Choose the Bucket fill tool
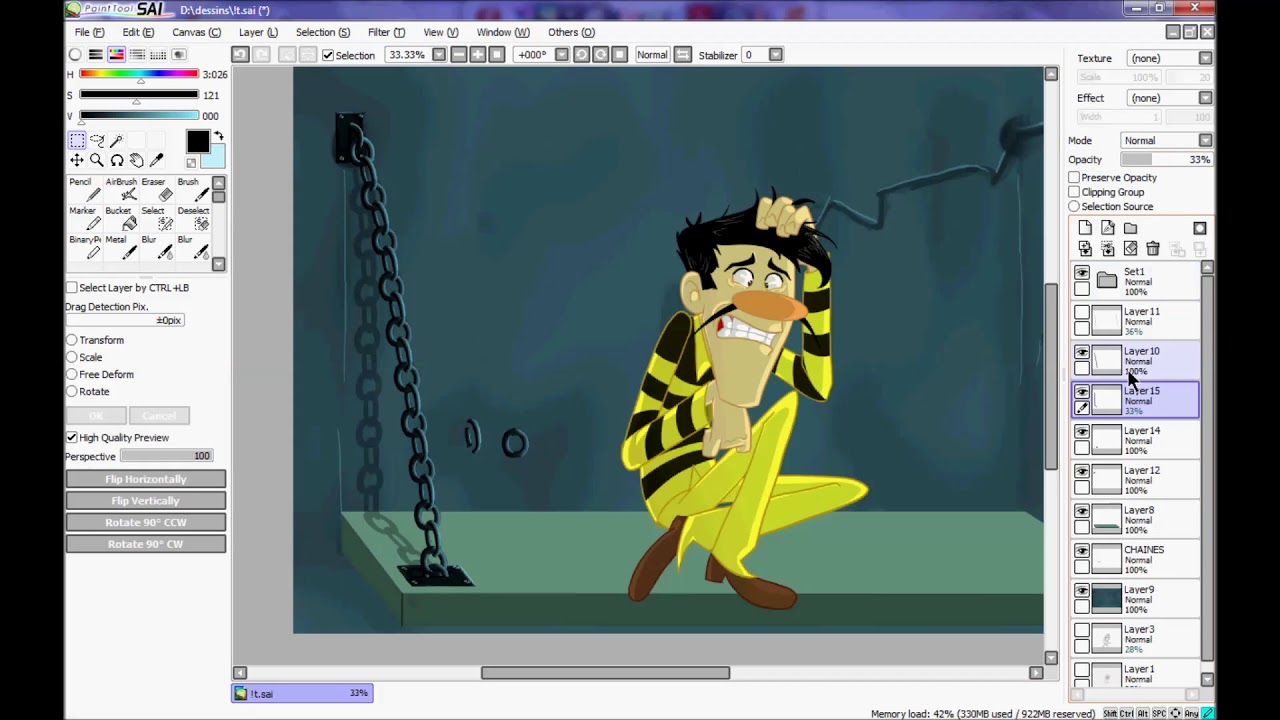This screenshot has width=1280, height=720. click(120, 218)
